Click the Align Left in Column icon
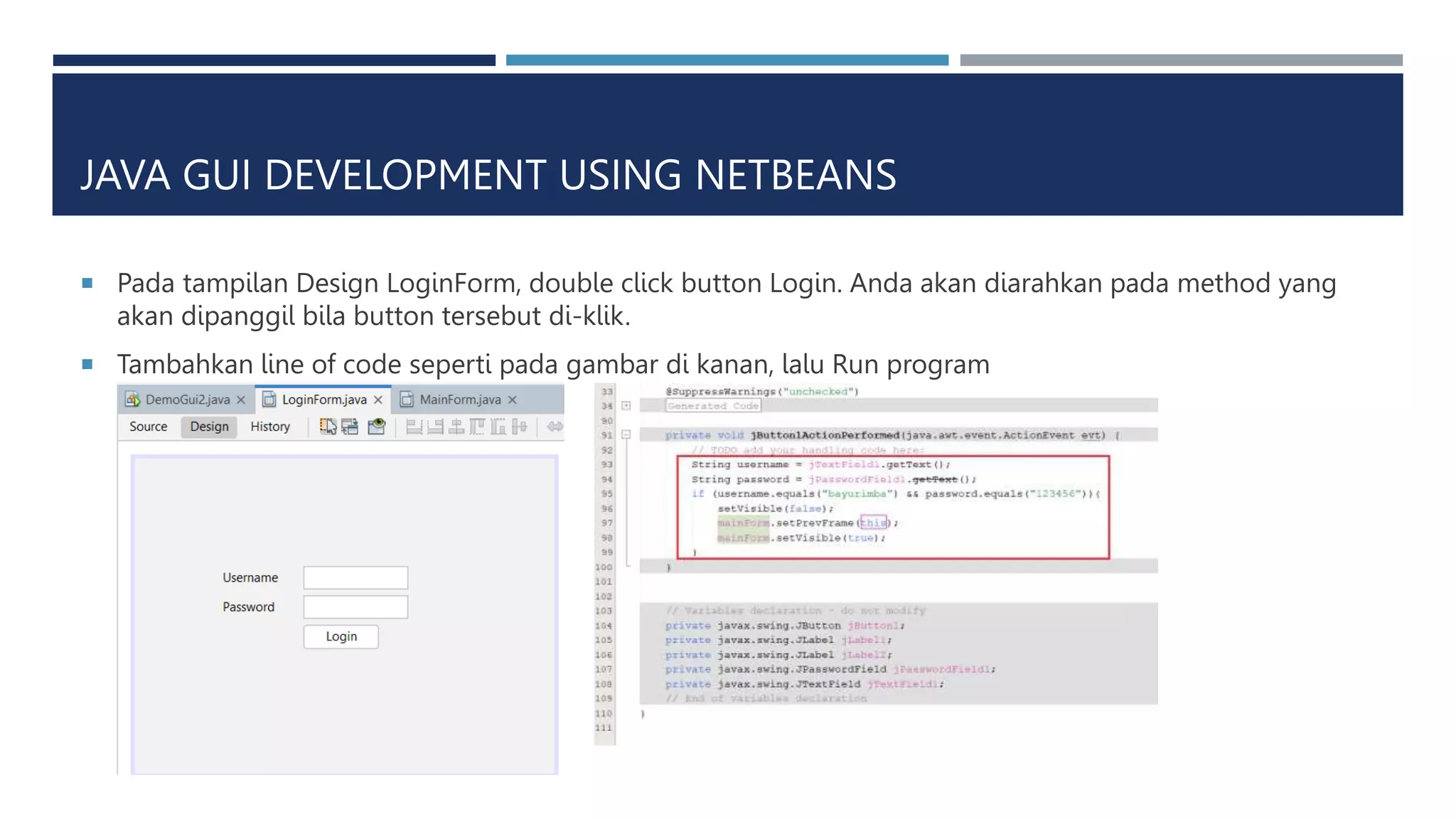Viewport: 1456px width, 819px height. [414, 427]
